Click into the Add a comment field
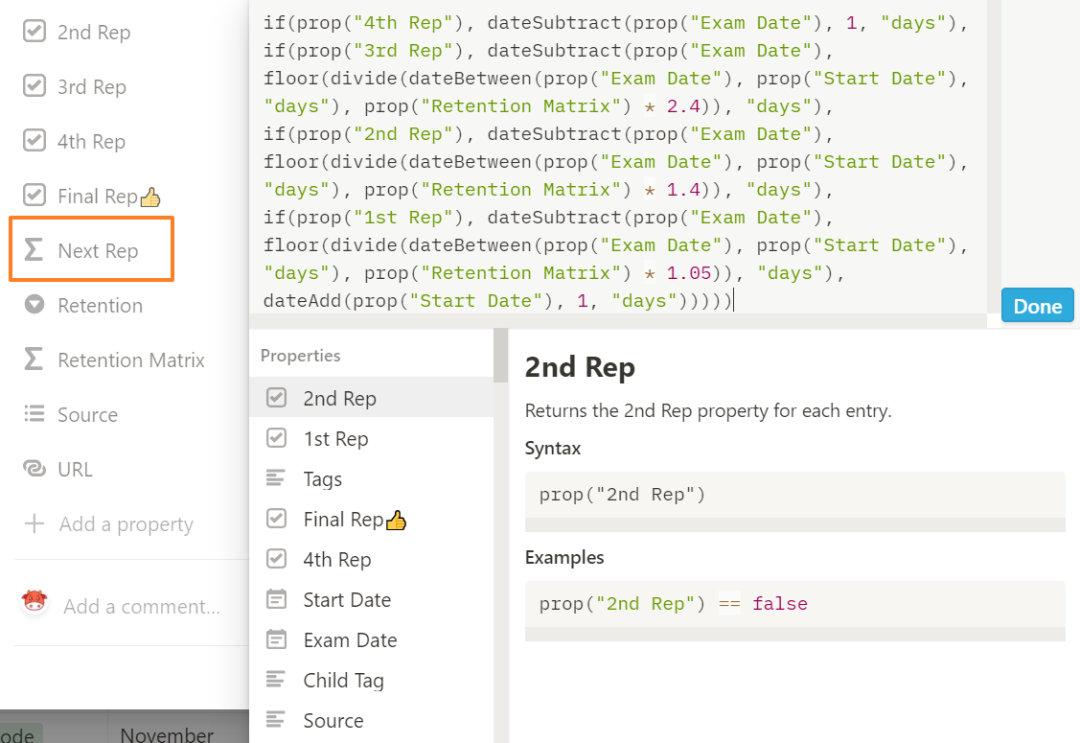The height and width of the screenshot is (743, 1080). click(x=141, y=606)
